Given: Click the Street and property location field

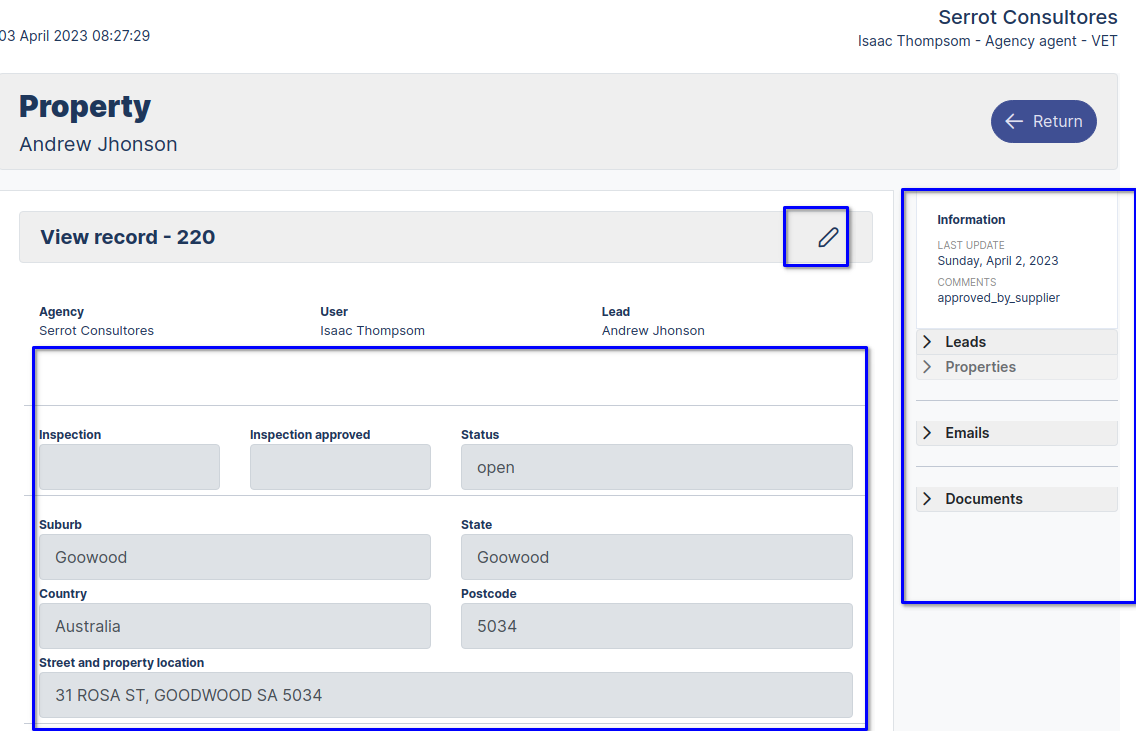Looking at the screenshot, I should [x=445, y=695].
